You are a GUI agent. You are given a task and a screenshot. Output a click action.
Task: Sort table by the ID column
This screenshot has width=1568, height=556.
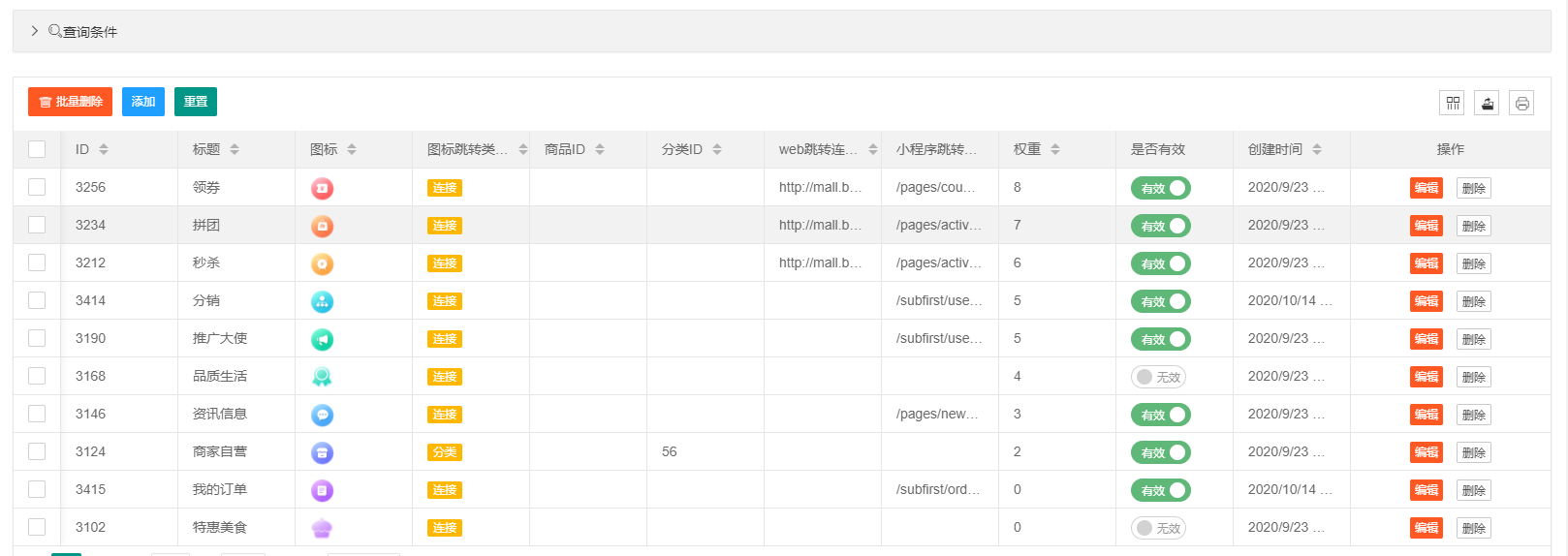pos(104,149)
